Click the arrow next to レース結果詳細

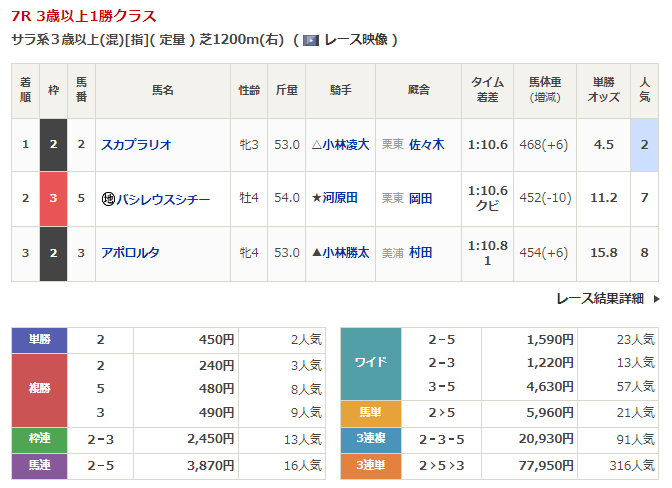(656, 298)
